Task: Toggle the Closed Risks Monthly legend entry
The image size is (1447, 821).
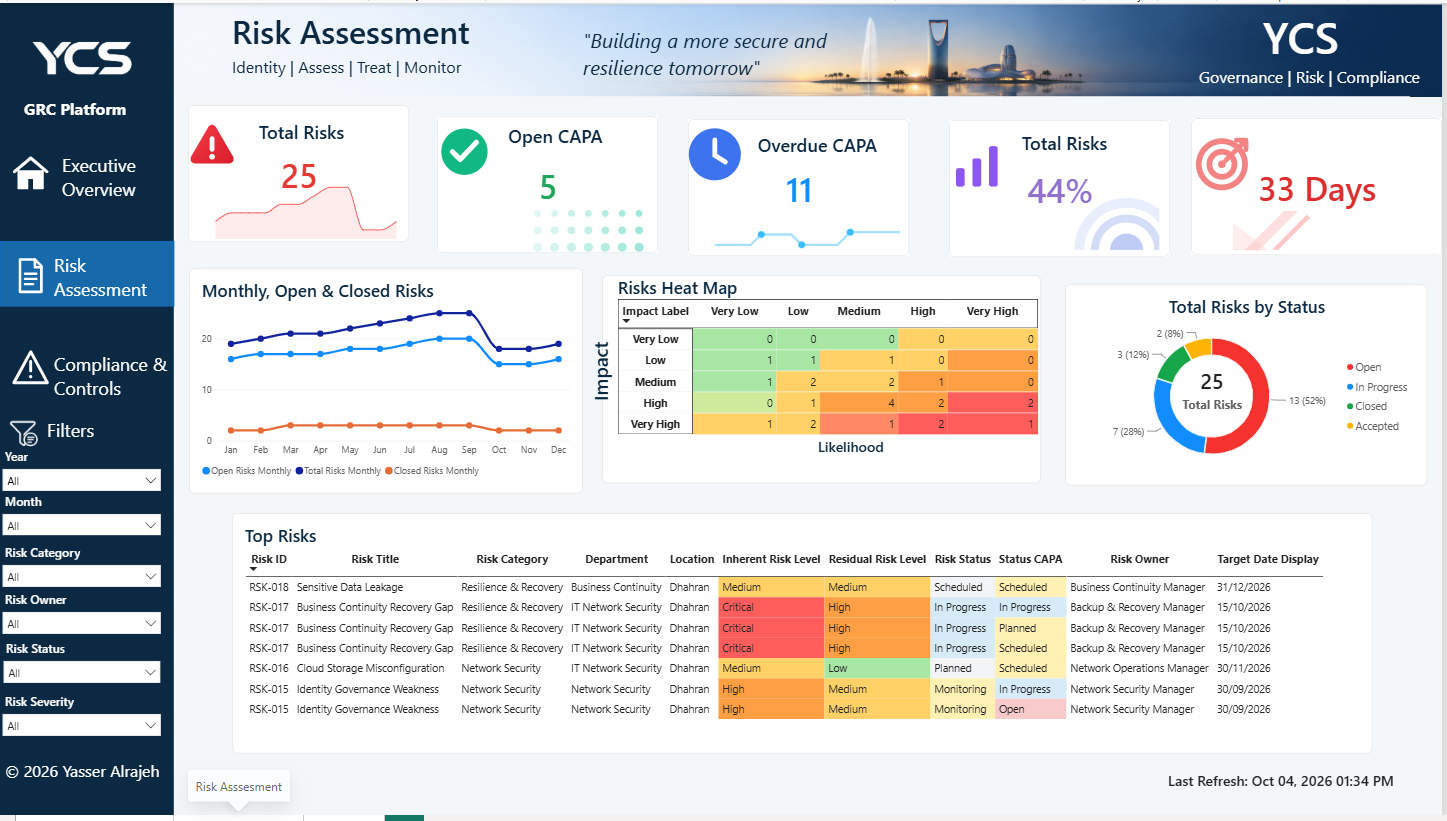Action: pos(432,471)
